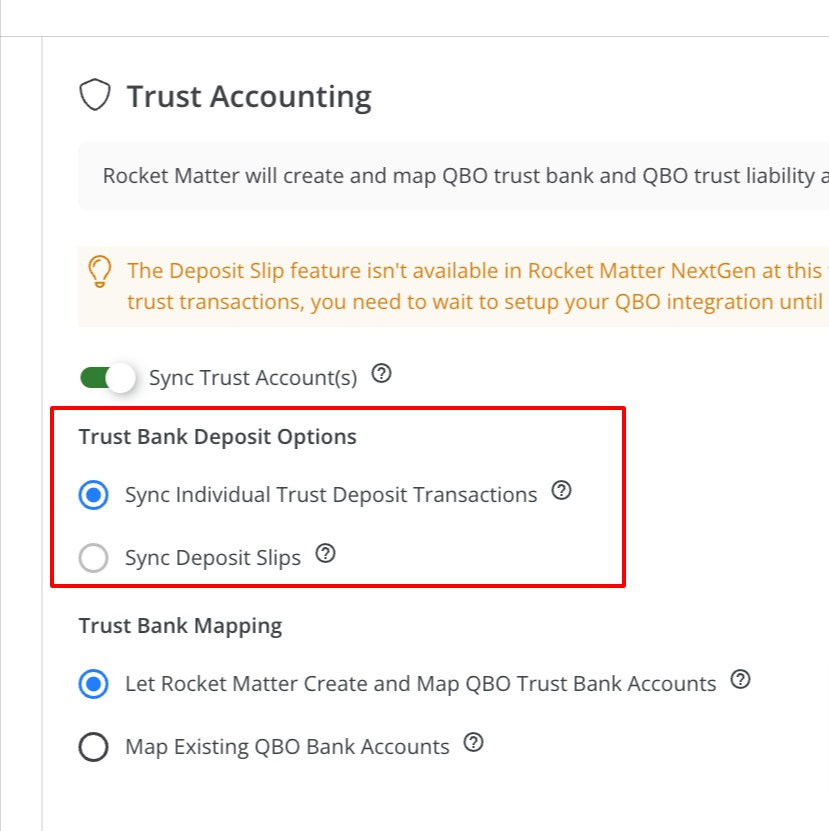
Task: Open help for Sync Individual Trust Deposit Transactions
Action: 561,490
